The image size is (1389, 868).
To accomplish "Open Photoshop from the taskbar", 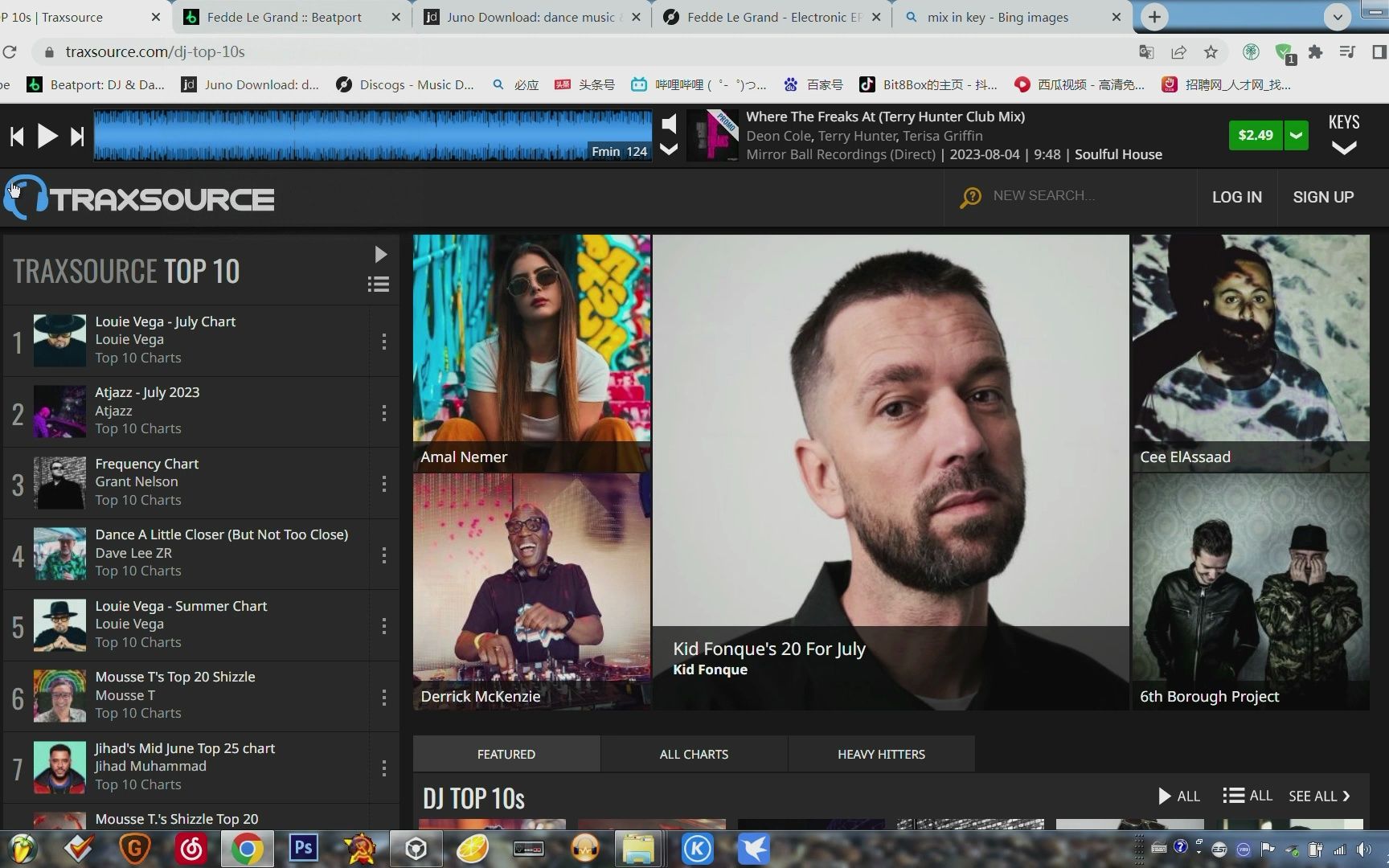I will (303, 848).
